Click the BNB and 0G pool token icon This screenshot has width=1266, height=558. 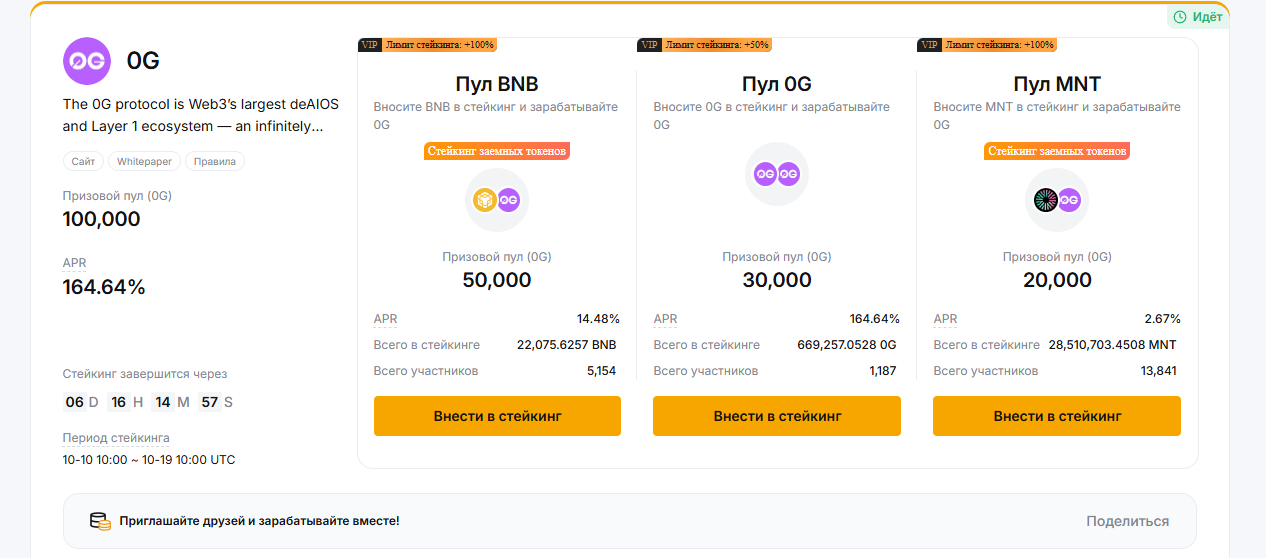click(x=497, y=200)
